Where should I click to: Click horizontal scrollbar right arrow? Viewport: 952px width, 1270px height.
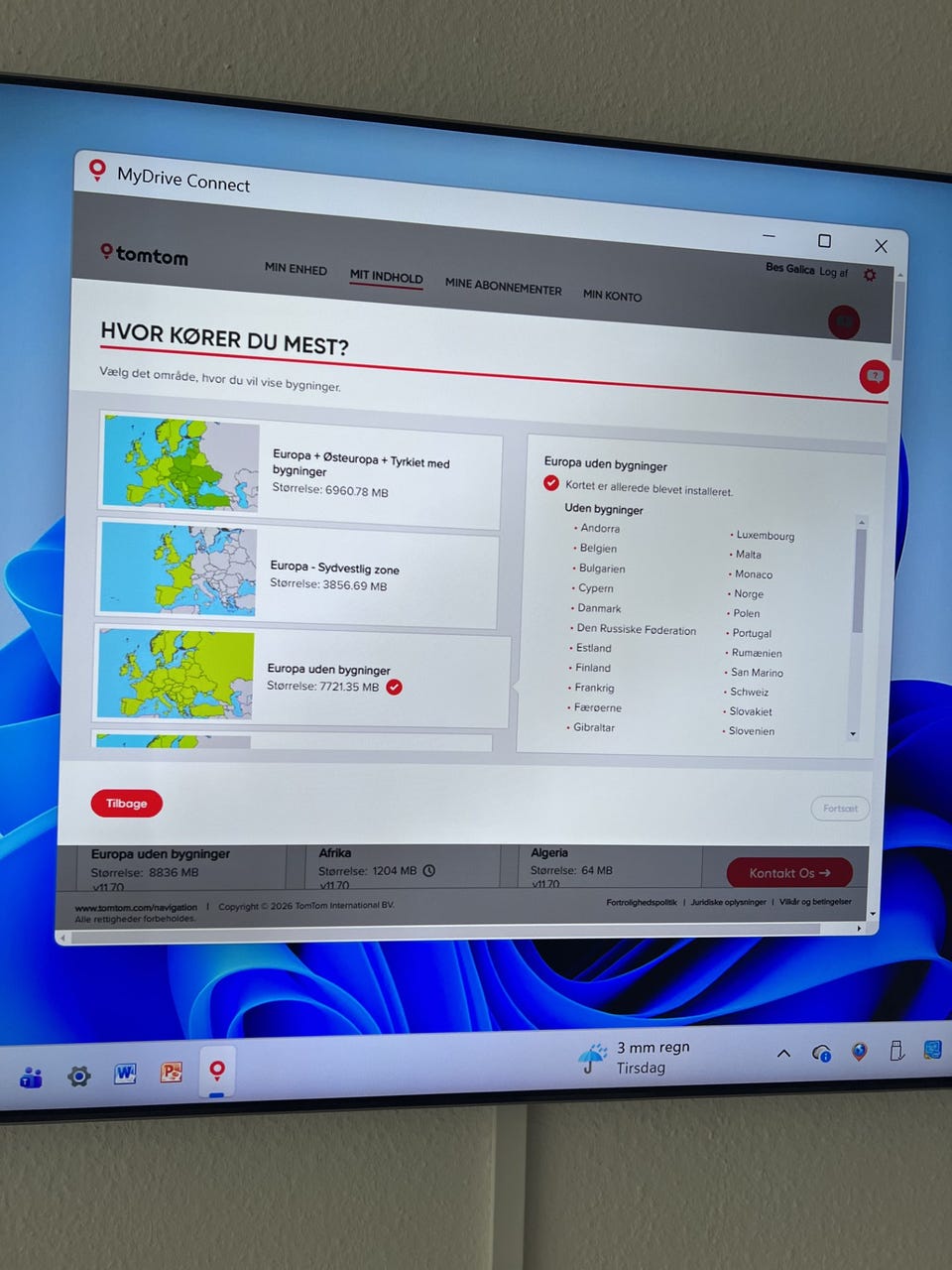tap(859, 928)
